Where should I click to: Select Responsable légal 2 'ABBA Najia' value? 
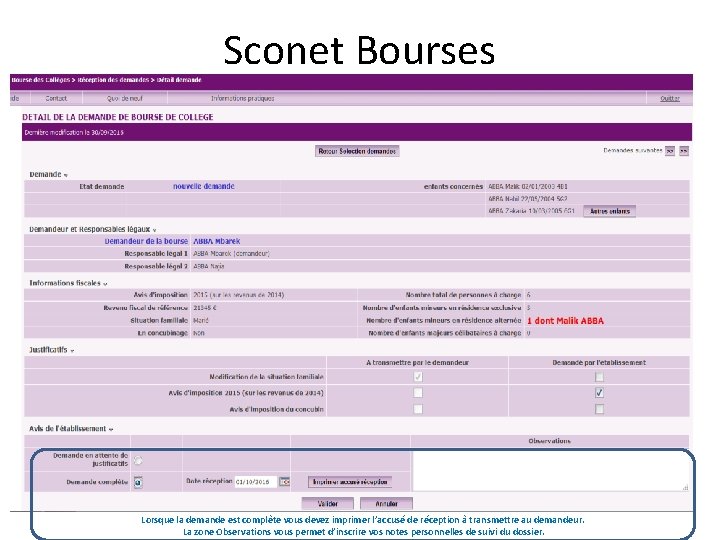coord(208,266)
